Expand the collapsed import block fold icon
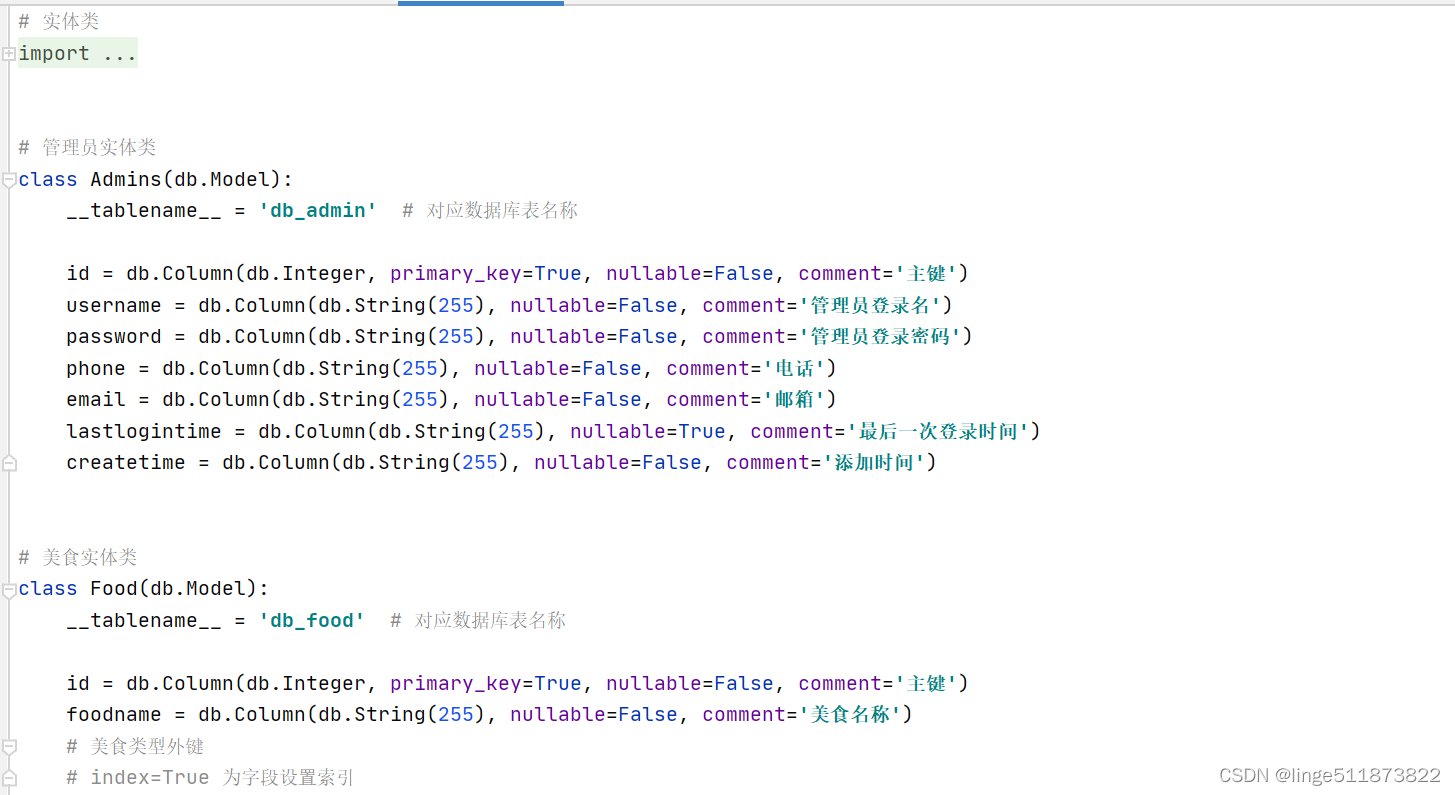The image size is (1455, 795). tap(9, 54)
